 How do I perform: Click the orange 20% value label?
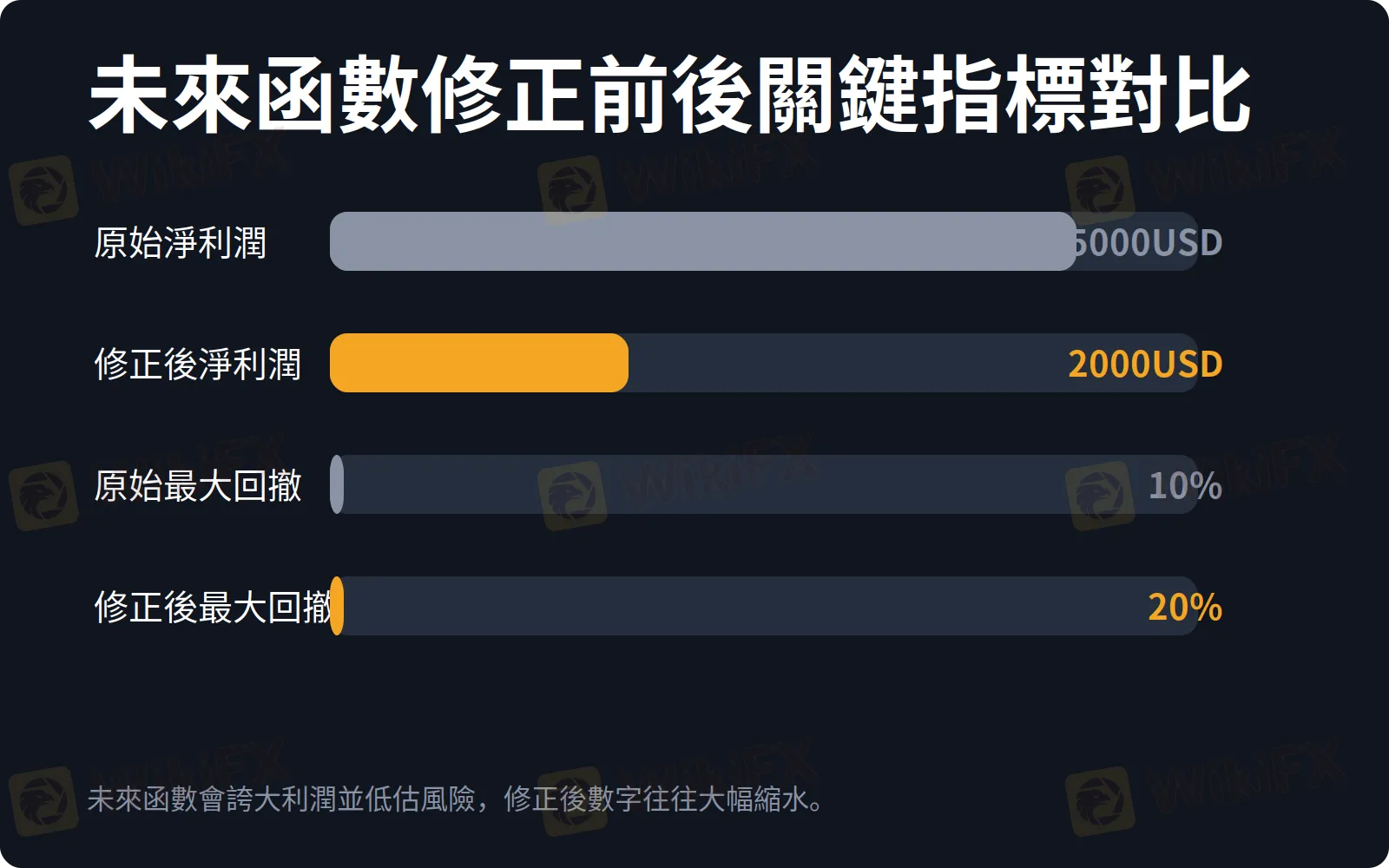coord(1185,608)
